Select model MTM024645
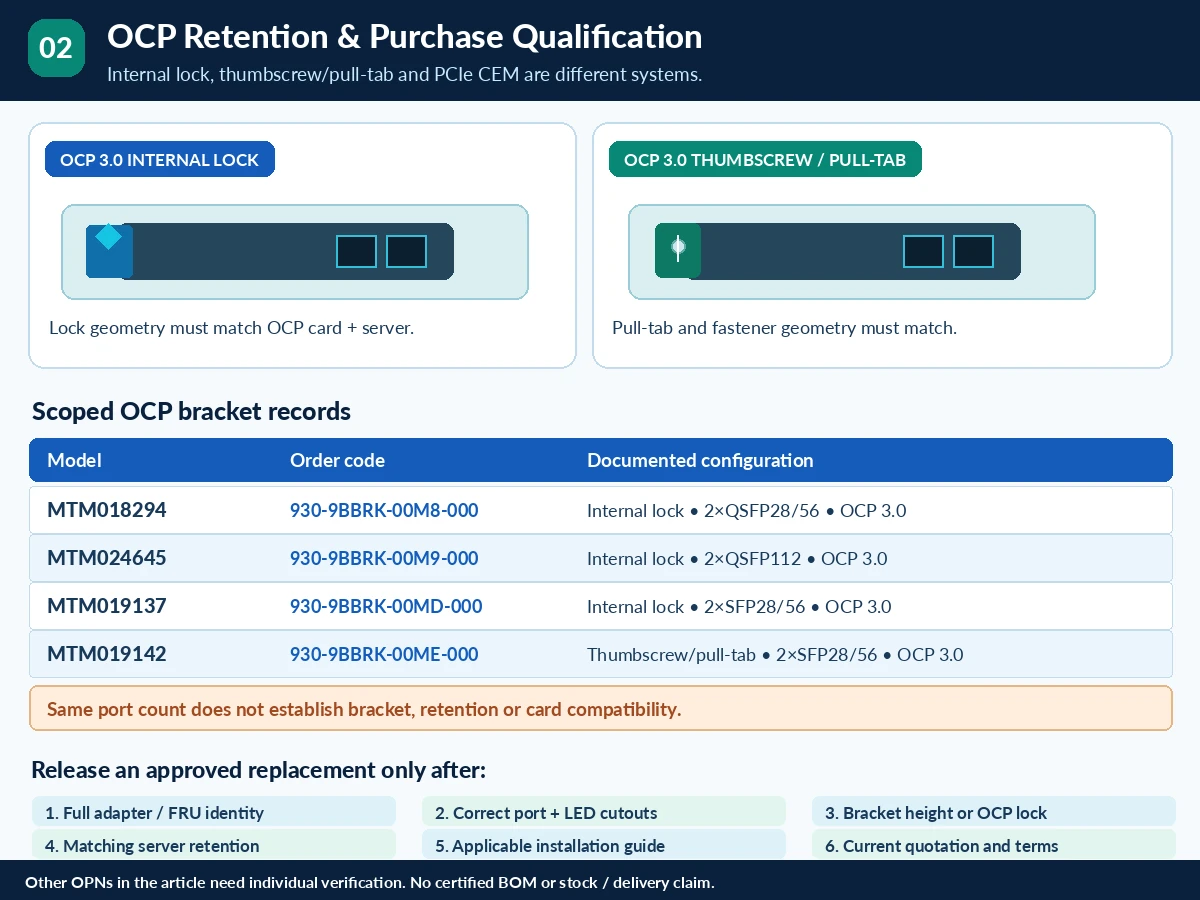The height and width of the screenshot is (900, 1200). coord(107,559)
